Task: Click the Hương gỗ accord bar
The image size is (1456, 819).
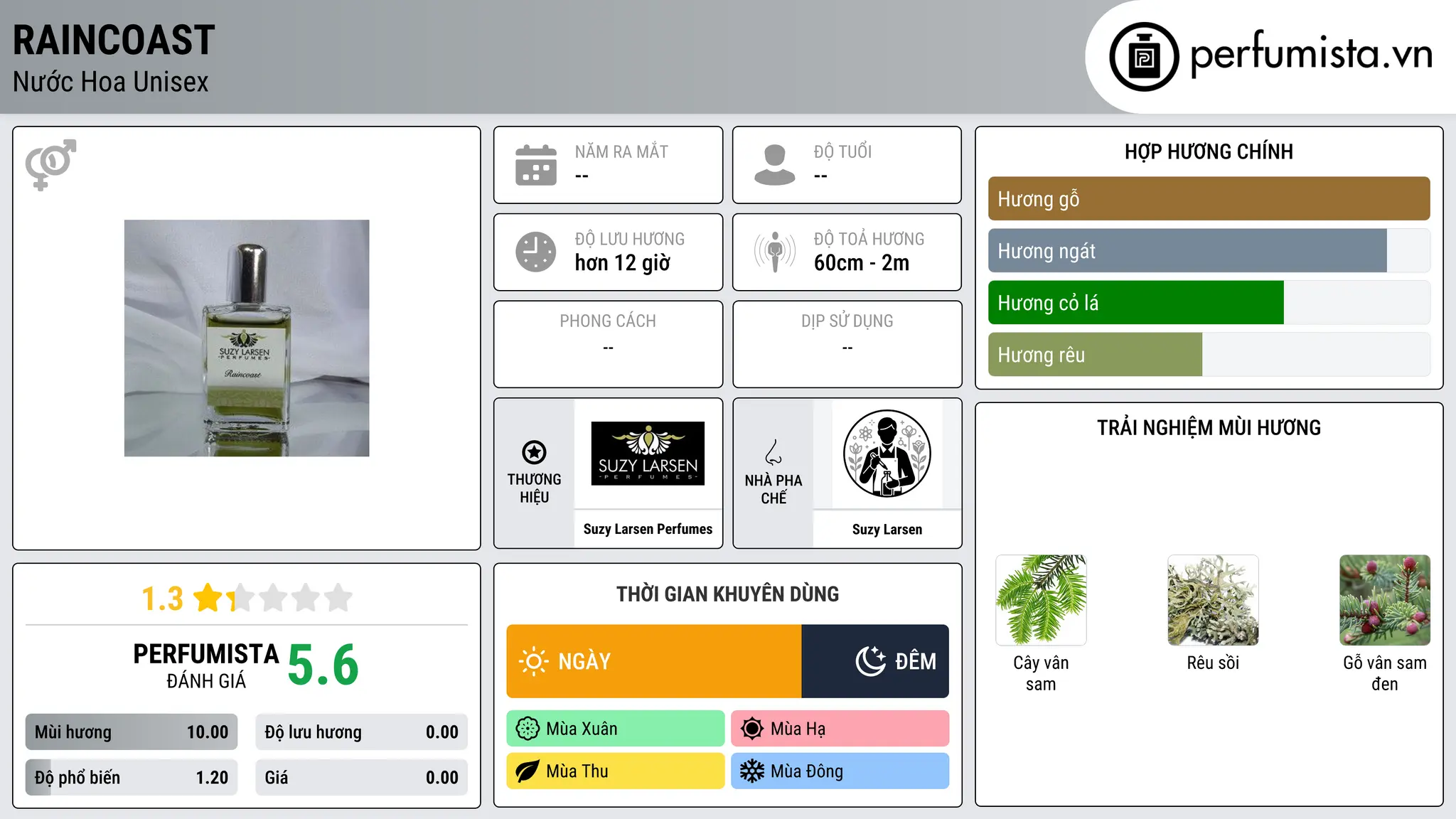Action: tap(1209, 199)
